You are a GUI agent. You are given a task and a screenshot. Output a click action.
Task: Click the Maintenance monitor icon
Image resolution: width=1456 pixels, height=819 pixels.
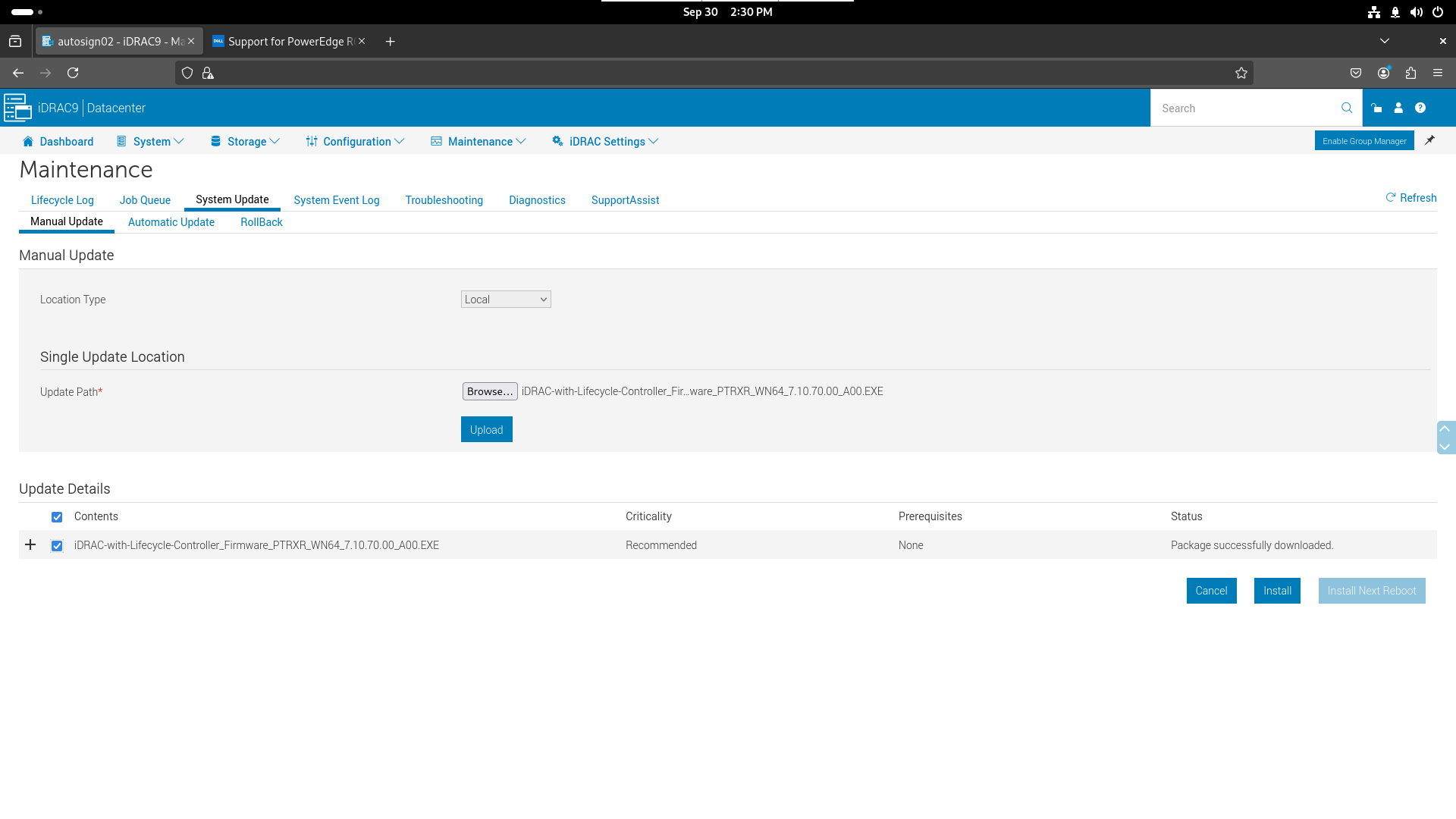(x=436, y=141)
